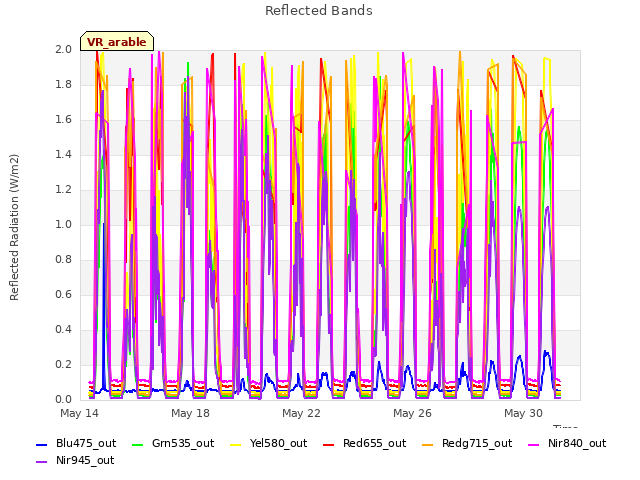Click the 0.6 y-axis tick label
The image size is (640, 480).
click(x=64, y=295)
